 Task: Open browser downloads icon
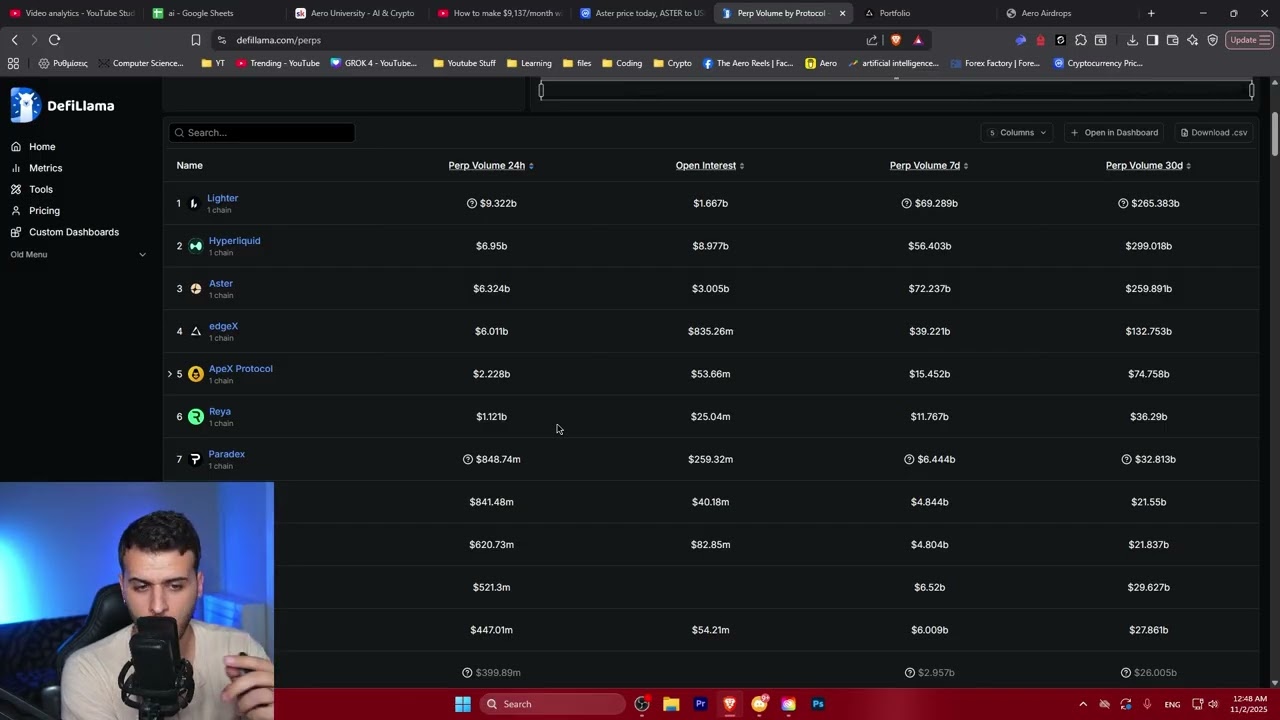click(1132, 40)
